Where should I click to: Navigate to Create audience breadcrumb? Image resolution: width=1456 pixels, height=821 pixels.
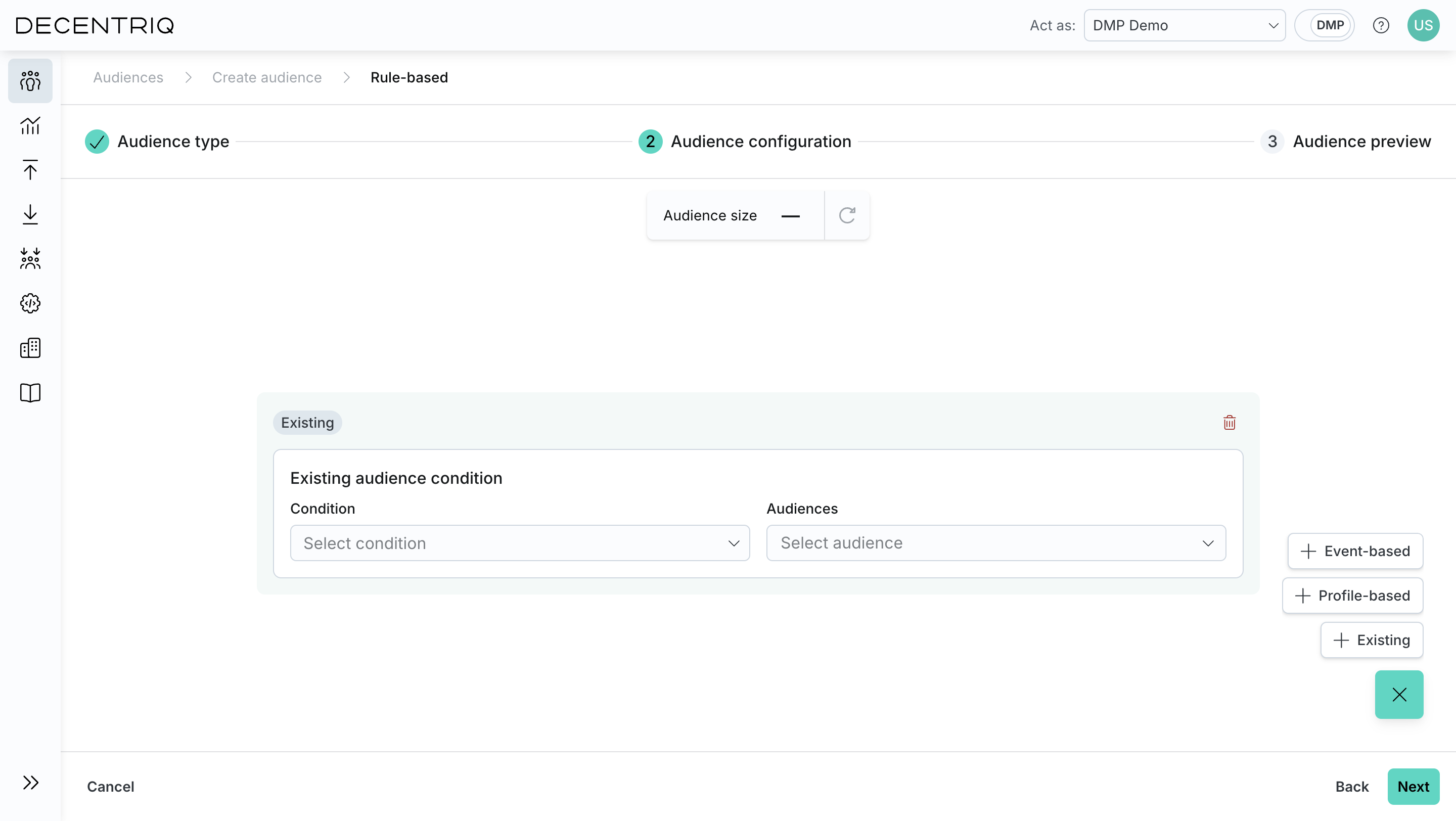point(267,77)
